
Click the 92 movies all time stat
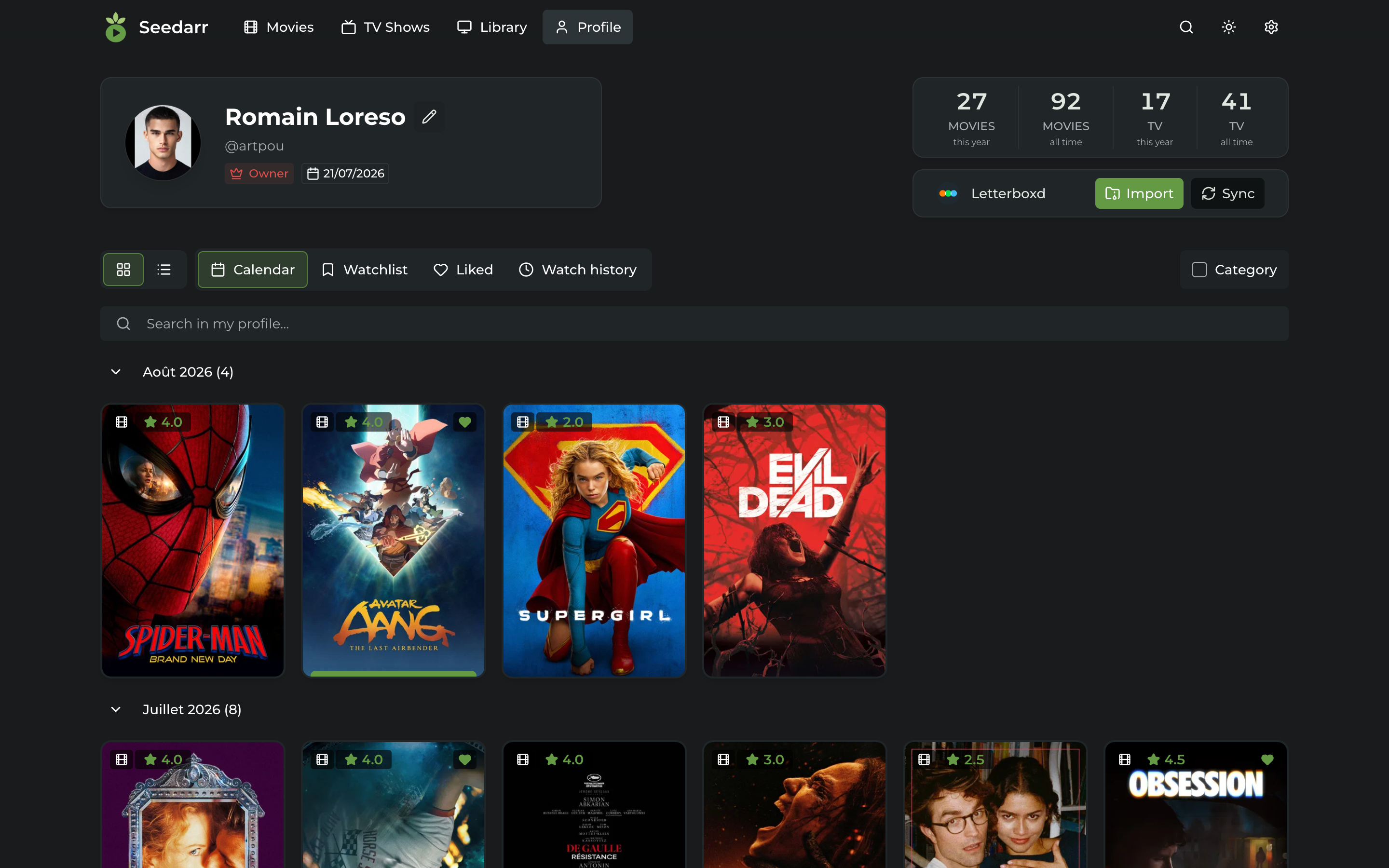coord(1065,118)
